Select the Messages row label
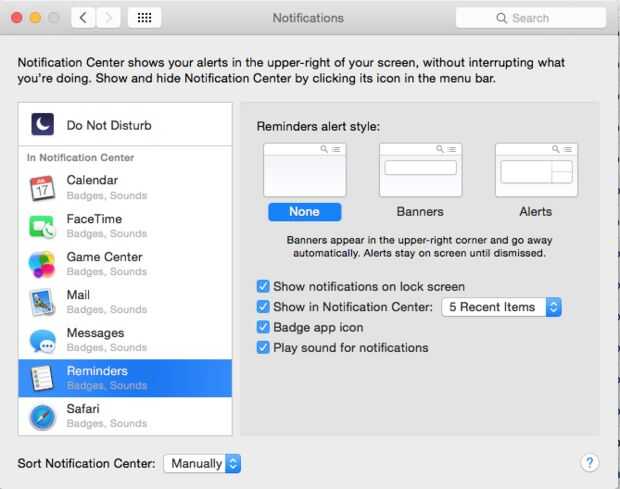Image resolution: width=620 pixels, height=489 pixels. pyautogui.click(x=95, y=333)
